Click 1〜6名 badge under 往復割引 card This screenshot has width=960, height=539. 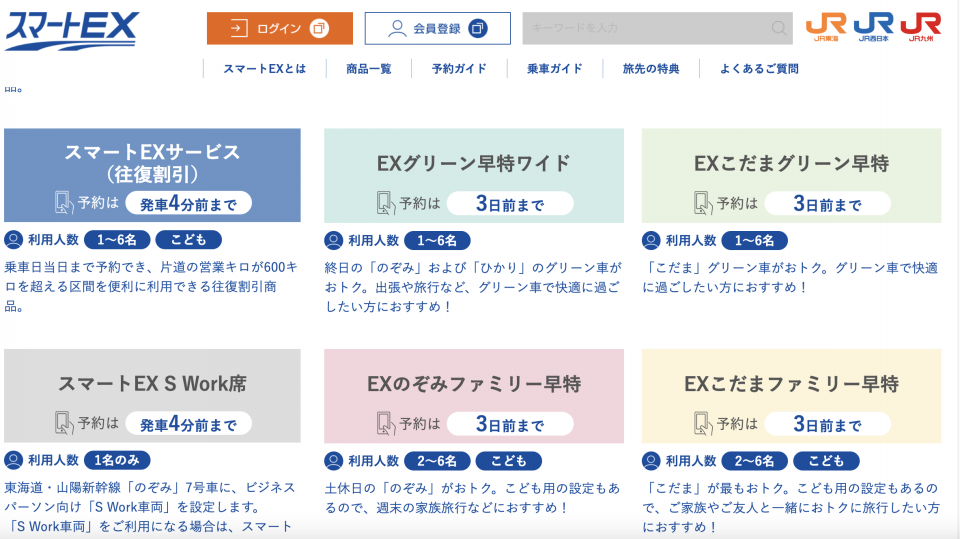[117, 239]
